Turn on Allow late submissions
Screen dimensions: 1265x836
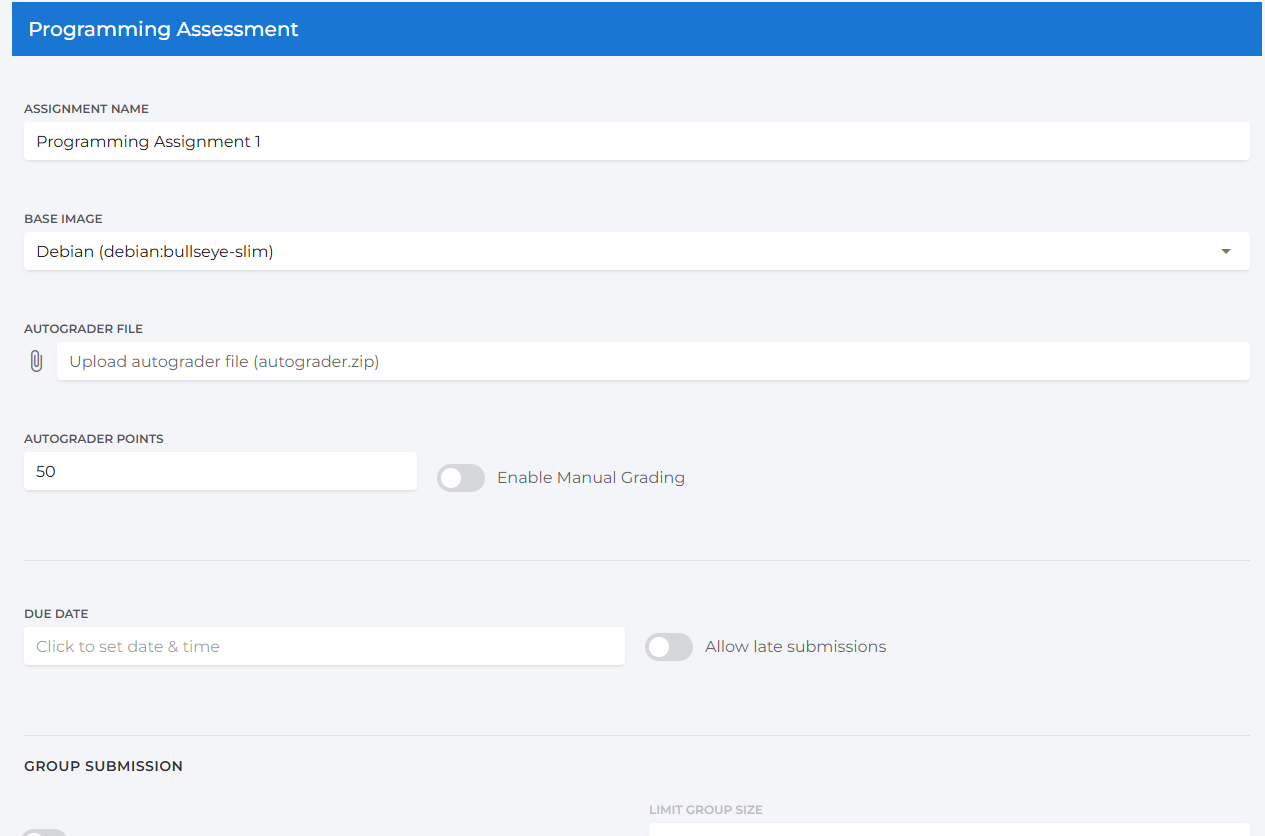(668, 647)
